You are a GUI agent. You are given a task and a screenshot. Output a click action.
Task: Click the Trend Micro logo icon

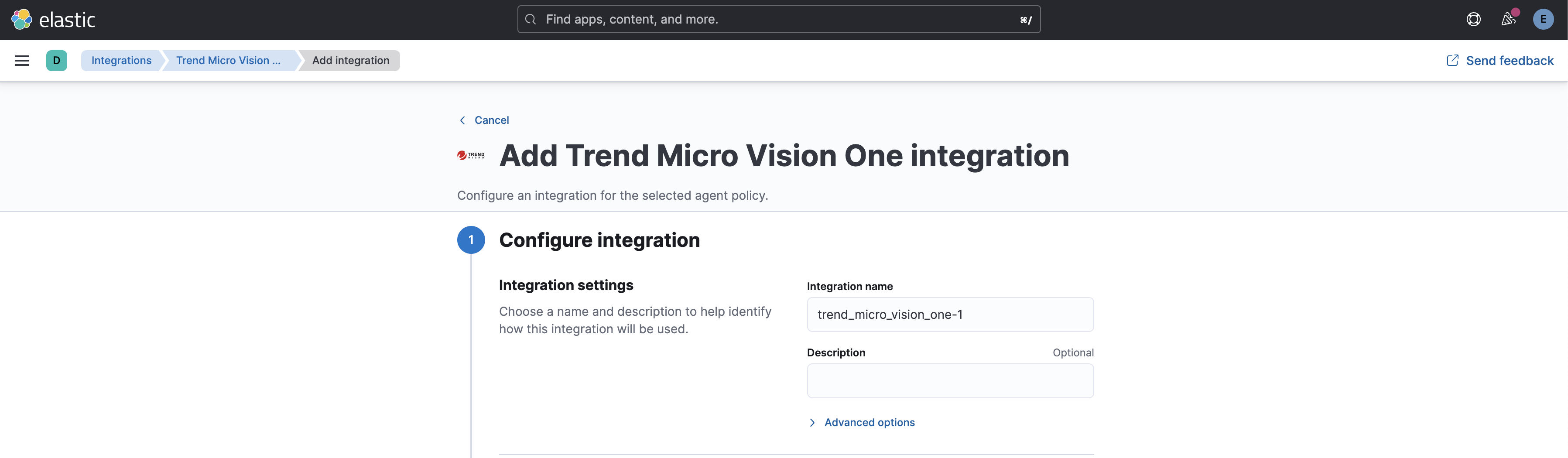click(470, 156)
